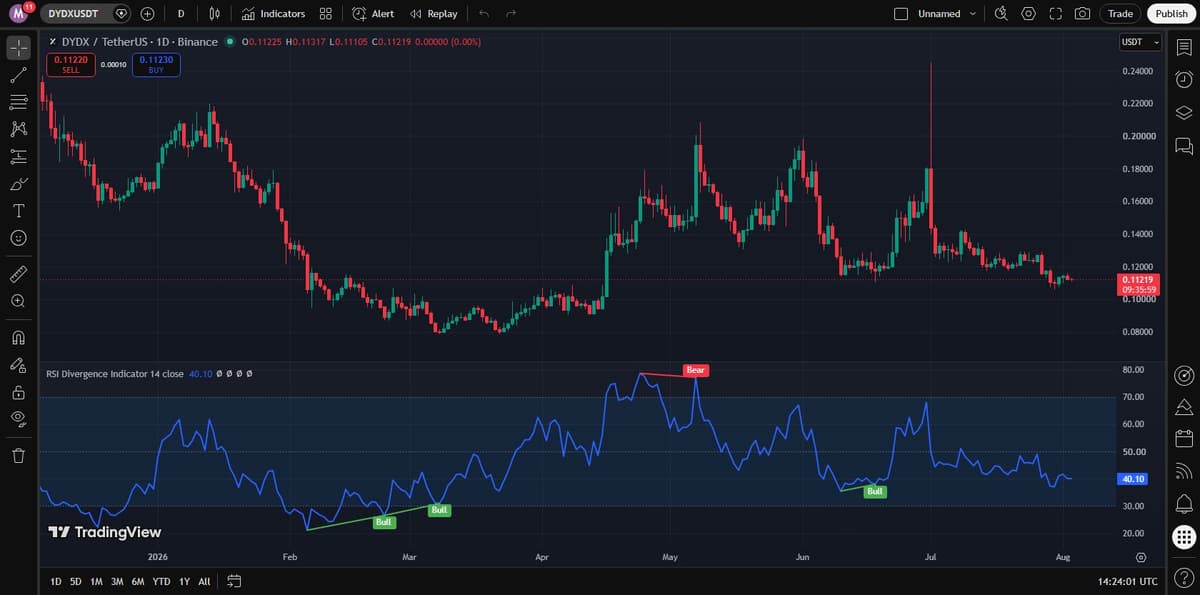Viewport: 1200px width, 595px height.
Task: Select the All date range
Action: (x=204, y=581)
